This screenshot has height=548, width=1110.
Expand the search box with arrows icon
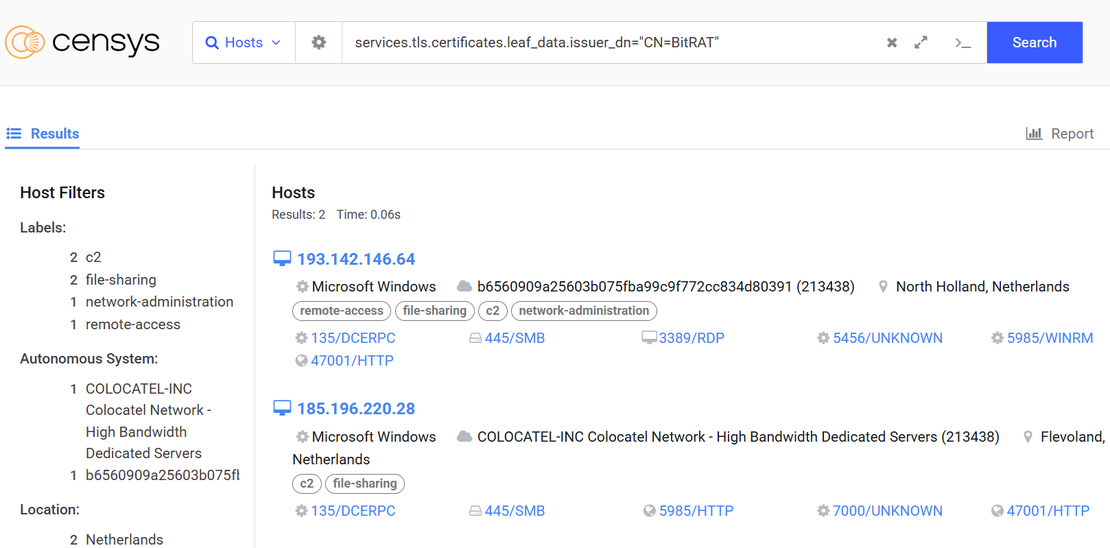click(x=921, y=43)
